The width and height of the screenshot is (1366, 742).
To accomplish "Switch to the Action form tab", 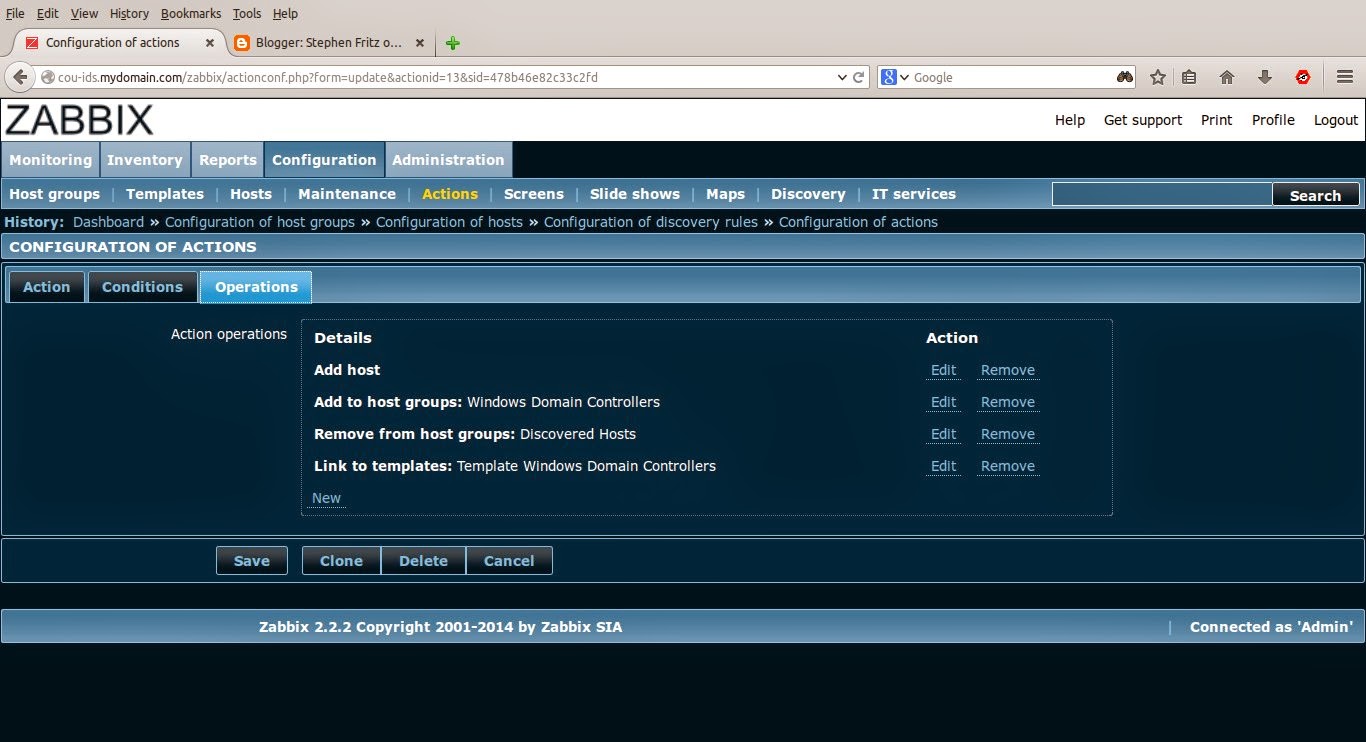I will pos(47,287).
